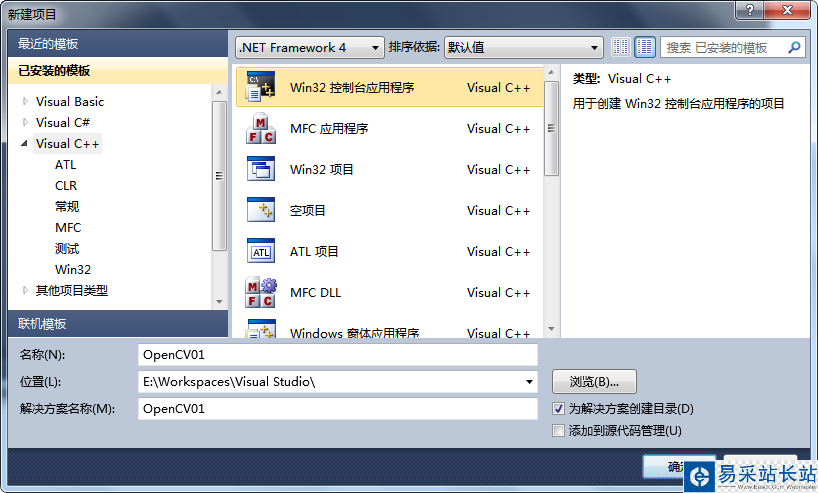Click the 搜索 已安装的模板 search box
Screen dimensions: 818x493
(x=733, y=47)
